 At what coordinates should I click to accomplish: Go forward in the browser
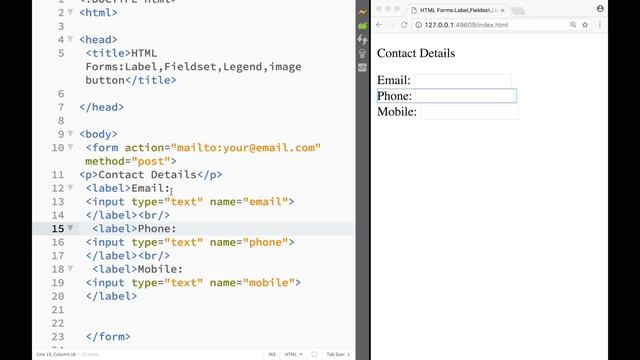pos(391,25)
